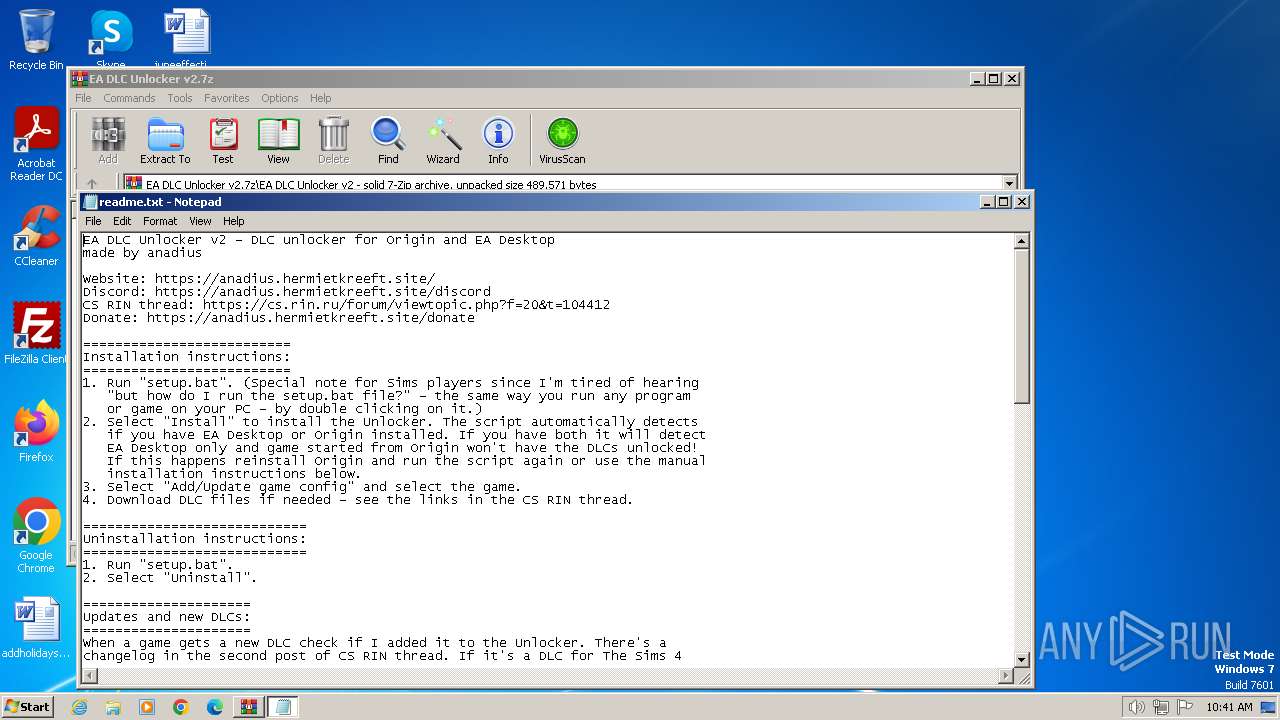Run the Test archive tool
This screenshot has width=1280, height=720.
point(223,141)
